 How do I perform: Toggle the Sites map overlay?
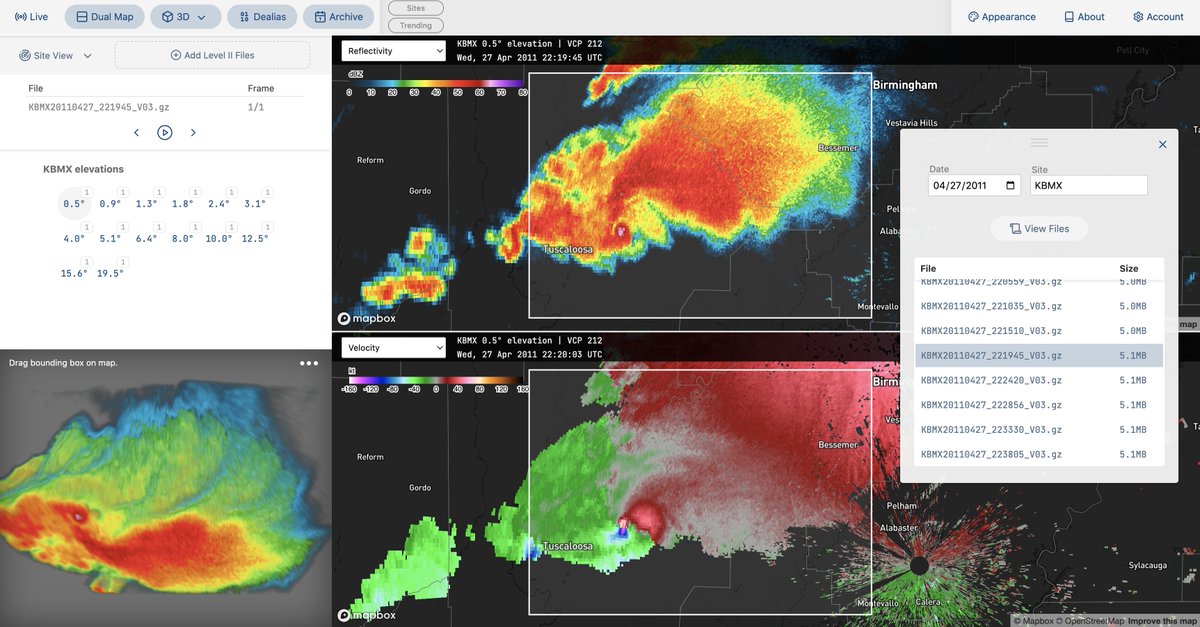click(415, 7)
